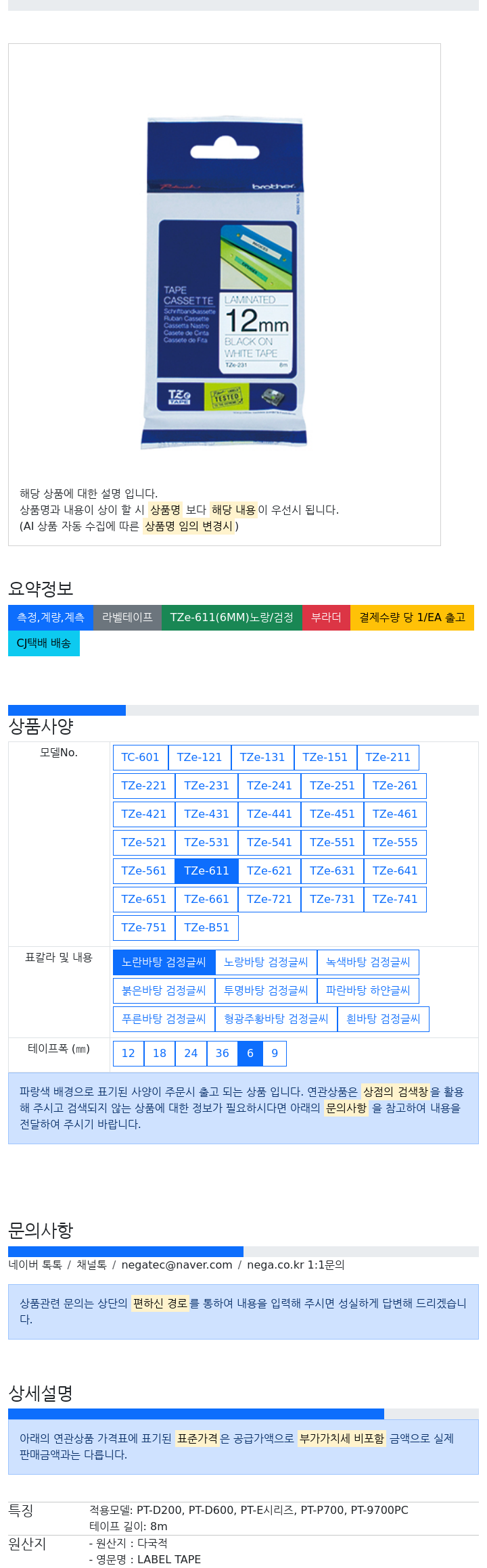
Task: Click the Brother tape cassette product image
Action: click(x=224, y=283)
